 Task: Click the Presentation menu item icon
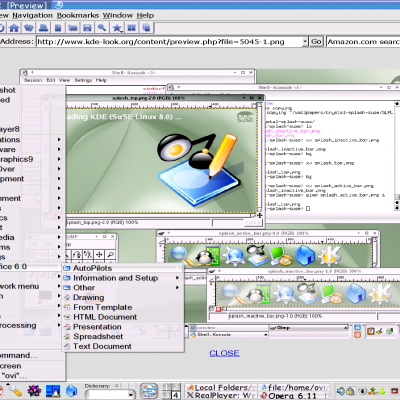coord(67,327)
